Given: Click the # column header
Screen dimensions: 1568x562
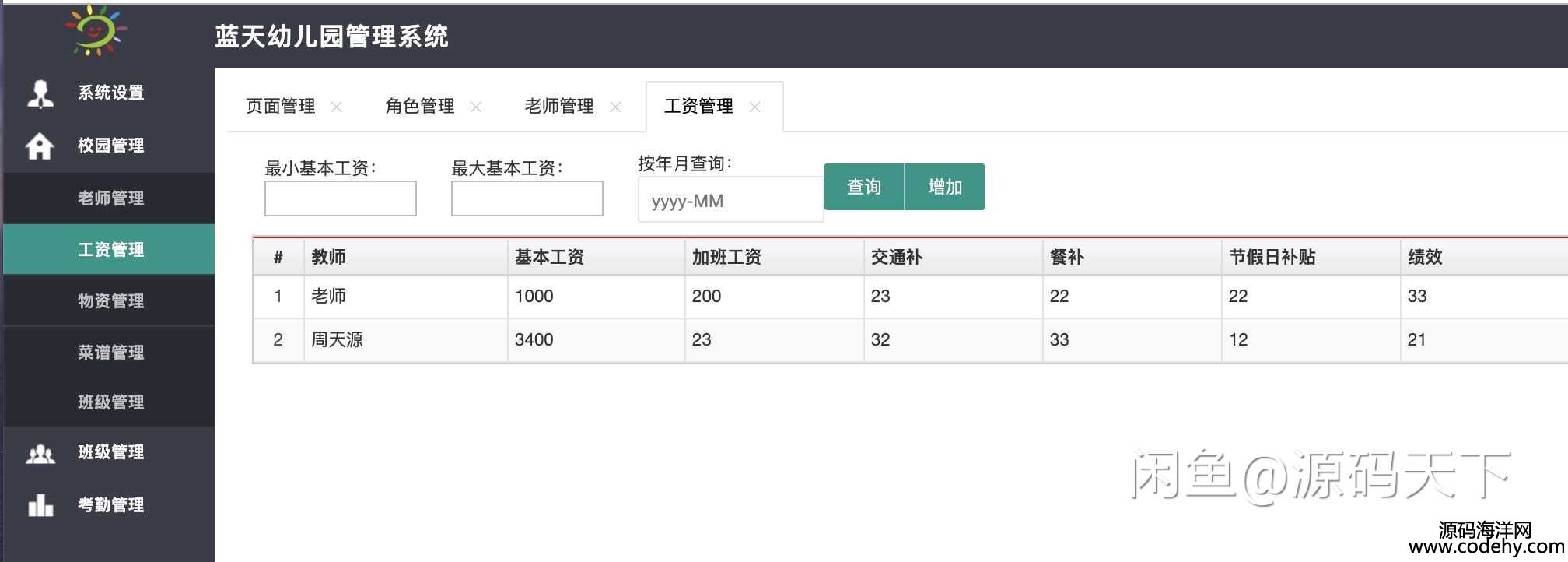Looking at the screenshot, I should pyautogui.click(x=278, y=257).
